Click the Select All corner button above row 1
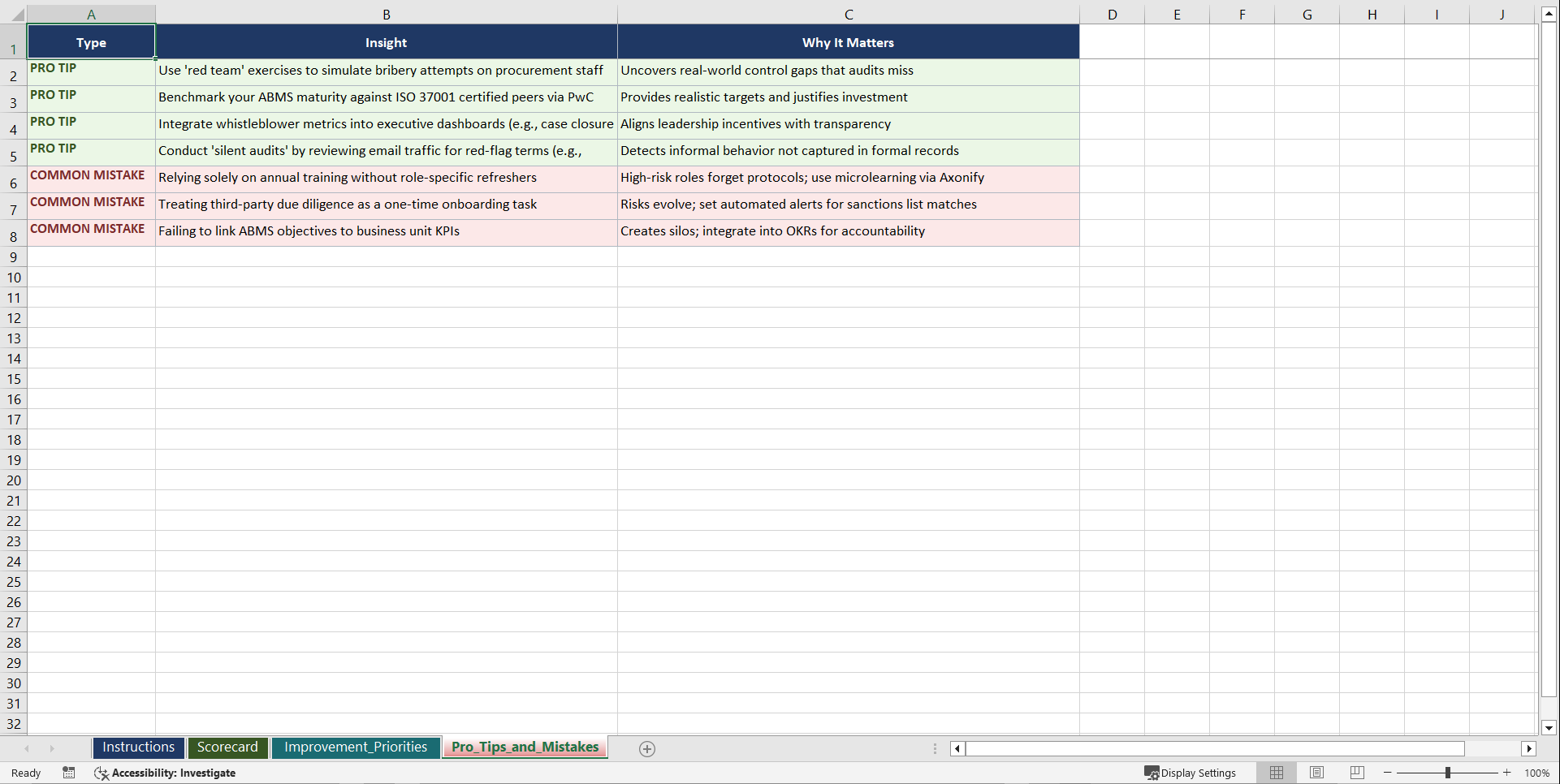This screenshot has width=1560, height=784. (16, 13)
